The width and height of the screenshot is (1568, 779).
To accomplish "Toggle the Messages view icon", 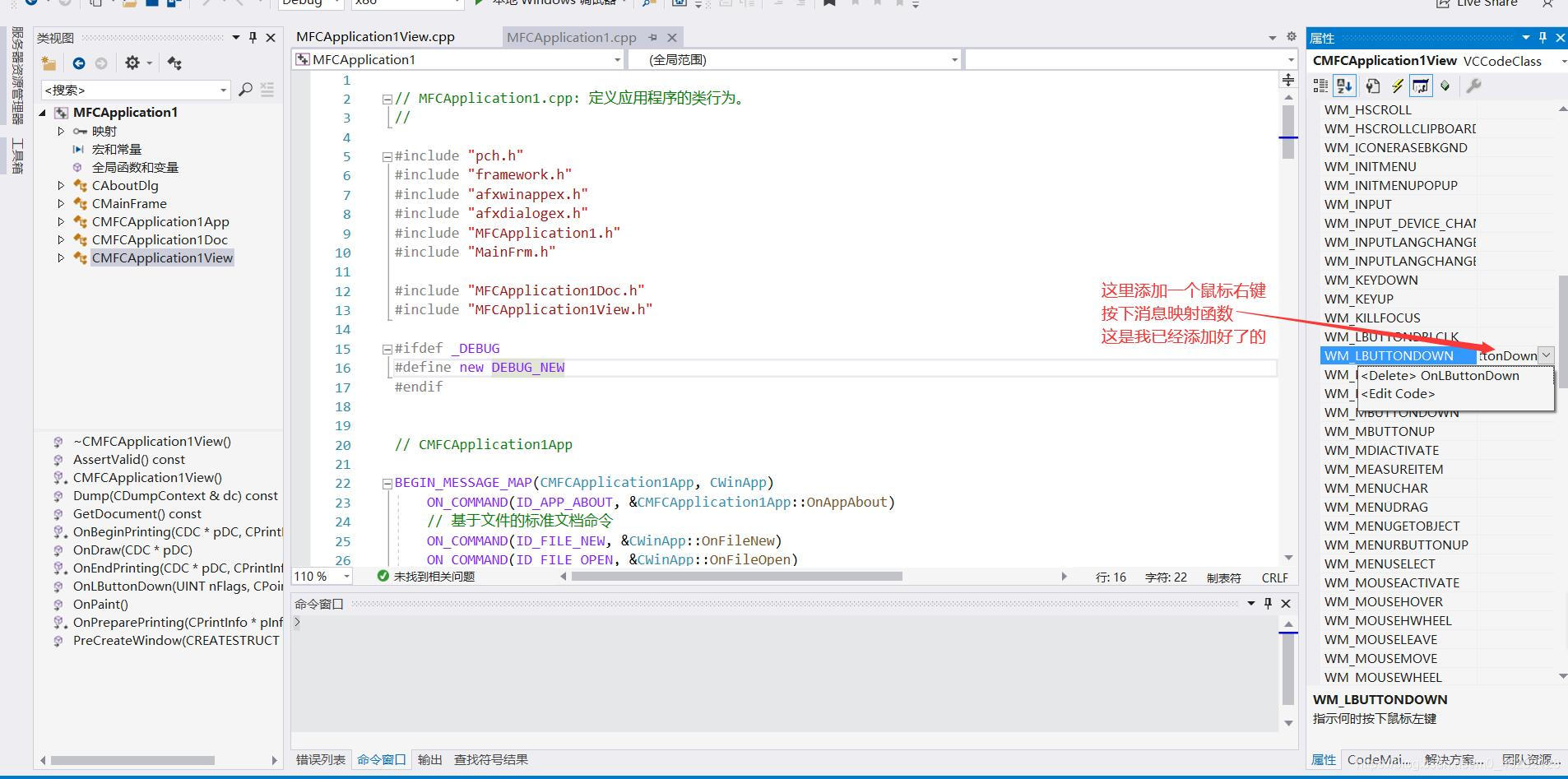I will 1421,86.
